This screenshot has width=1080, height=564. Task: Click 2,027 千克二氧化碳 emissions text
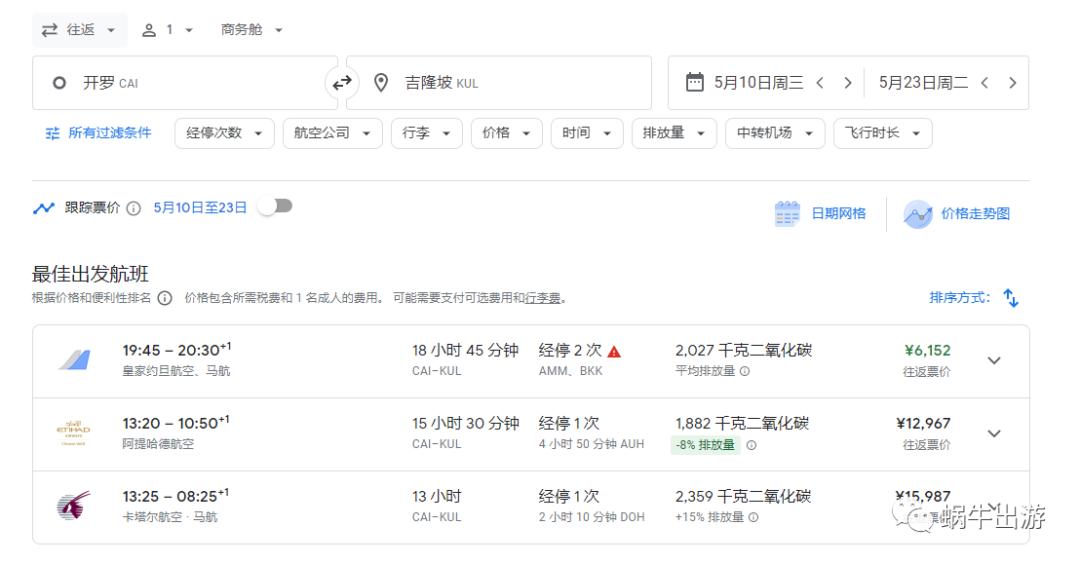(x=743, y=351)
